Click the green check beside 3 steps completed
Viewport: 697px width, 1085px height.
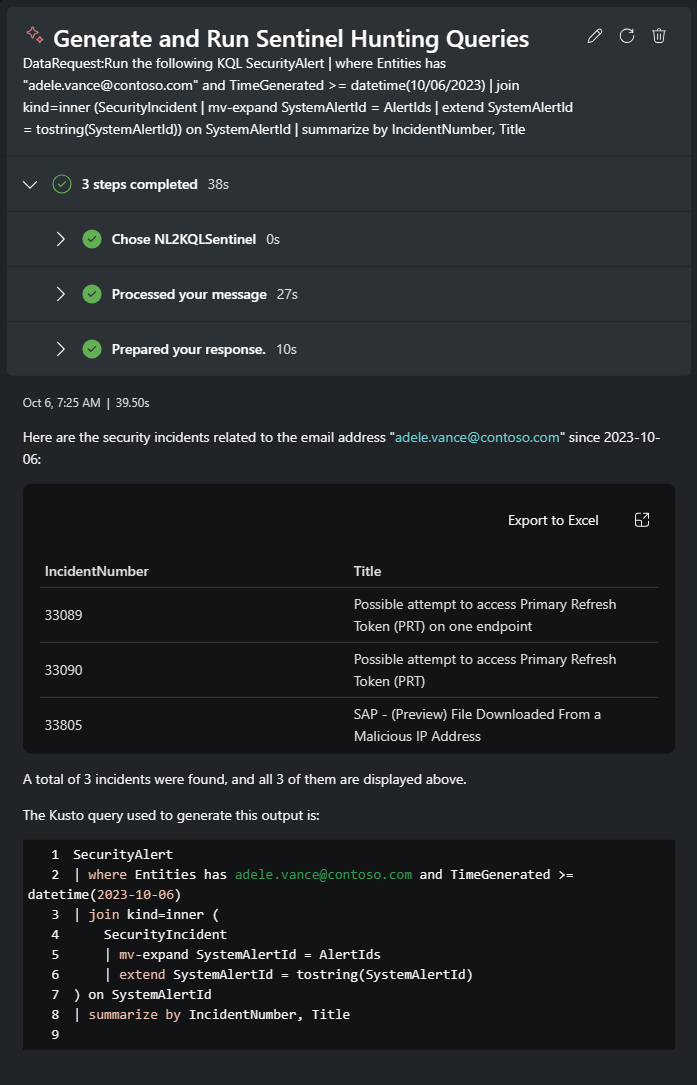62,184
